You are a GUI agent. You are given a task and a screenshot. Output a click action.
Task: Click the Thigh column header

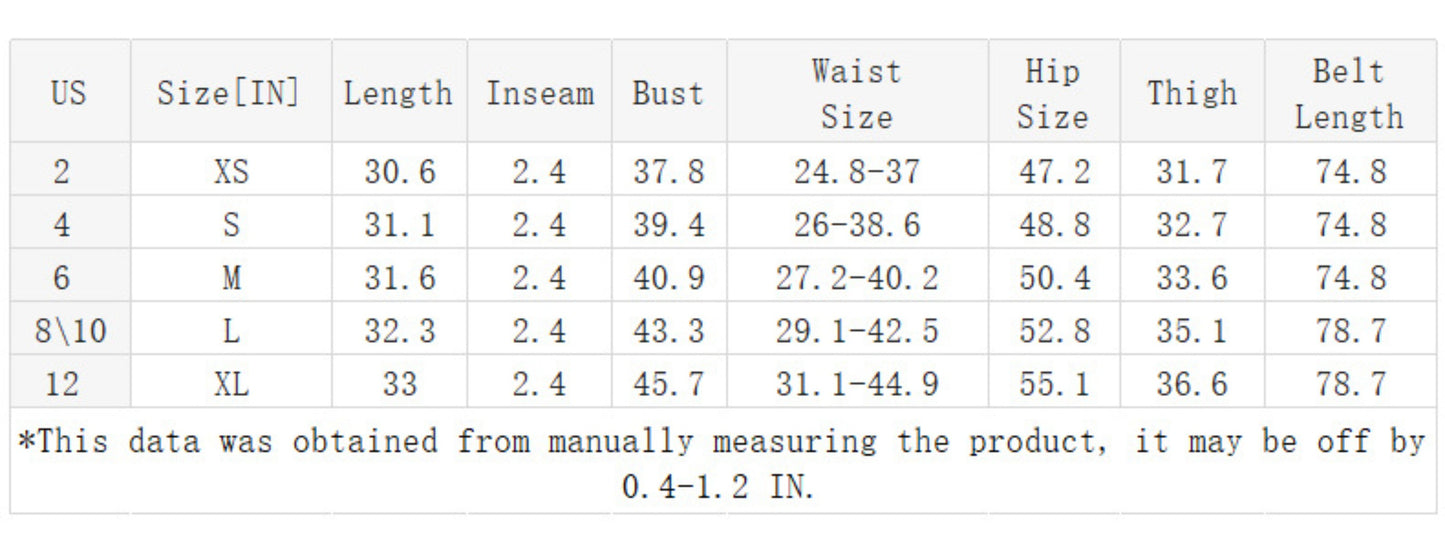(x=1191, y=93)
